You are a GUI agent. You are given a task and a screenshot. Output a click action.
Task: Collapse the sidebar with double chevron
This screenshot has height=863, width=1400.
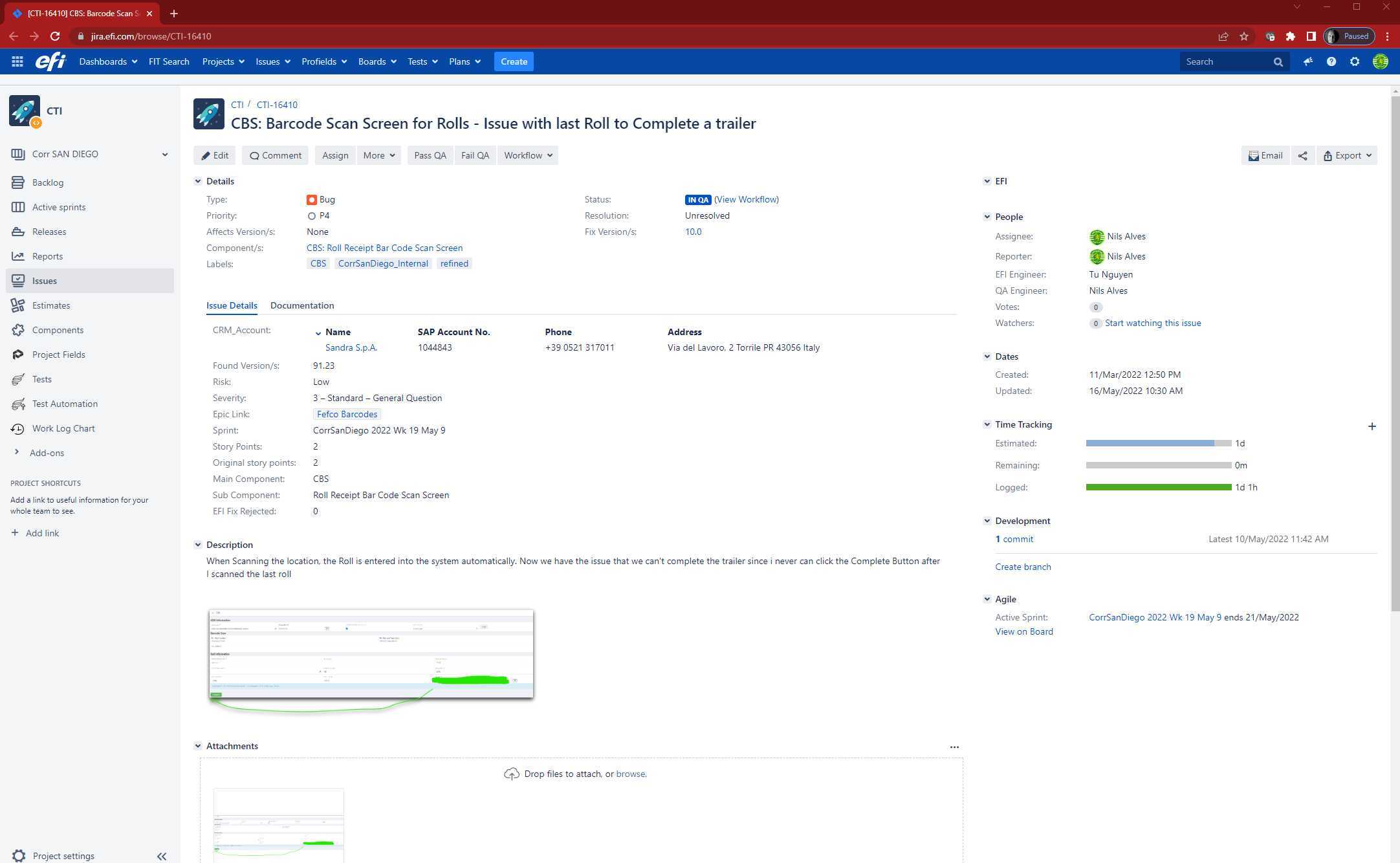(162, 856)
